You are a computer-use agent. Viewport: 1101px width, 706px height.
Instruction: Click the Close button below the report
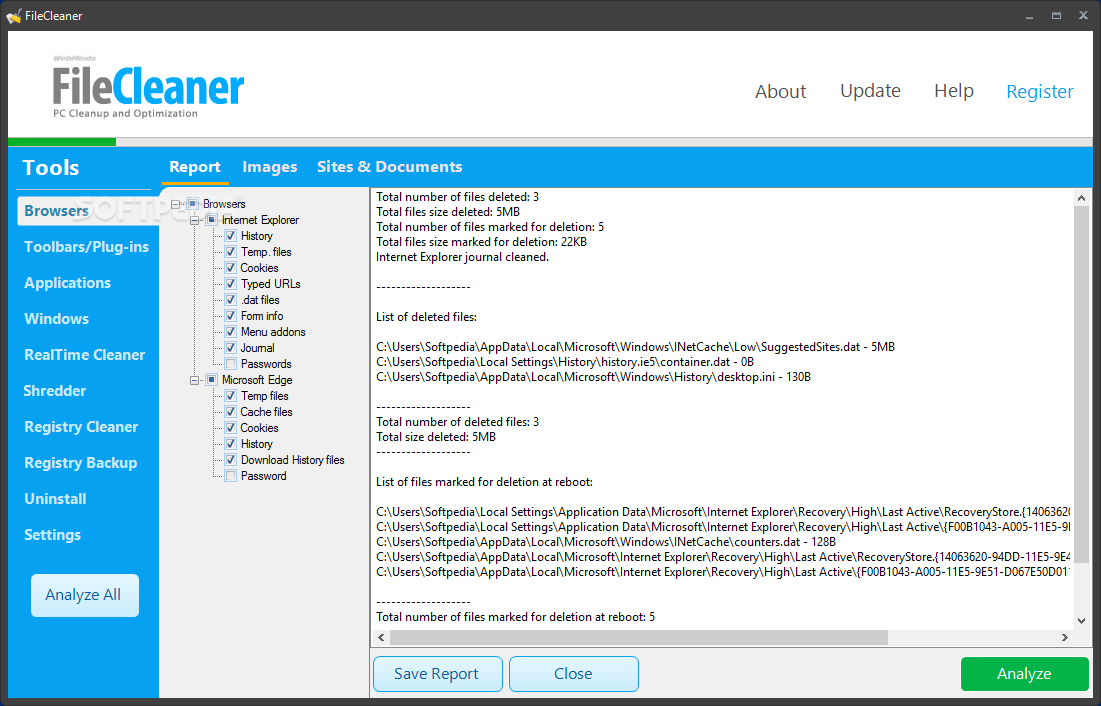click(574, 674)
